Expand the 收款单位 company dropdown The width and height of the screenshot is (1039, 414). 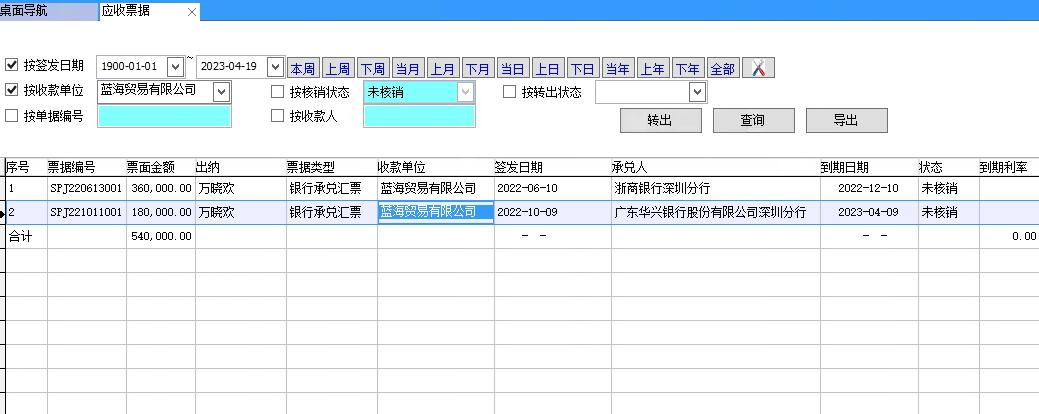222,92
